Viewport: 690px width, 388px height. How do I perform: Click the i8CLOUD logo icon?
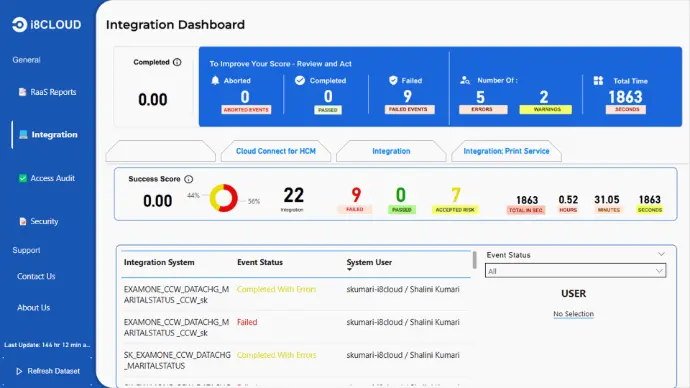coord(19,25)
